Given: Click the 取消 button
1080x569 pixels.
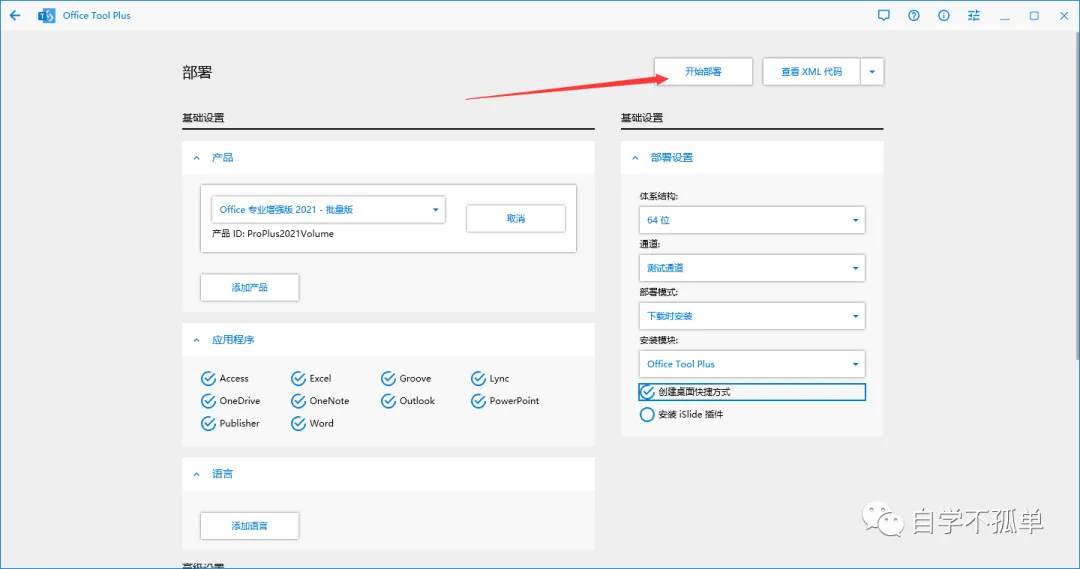Looking at the screenshot, I should [x=516, y=218].
